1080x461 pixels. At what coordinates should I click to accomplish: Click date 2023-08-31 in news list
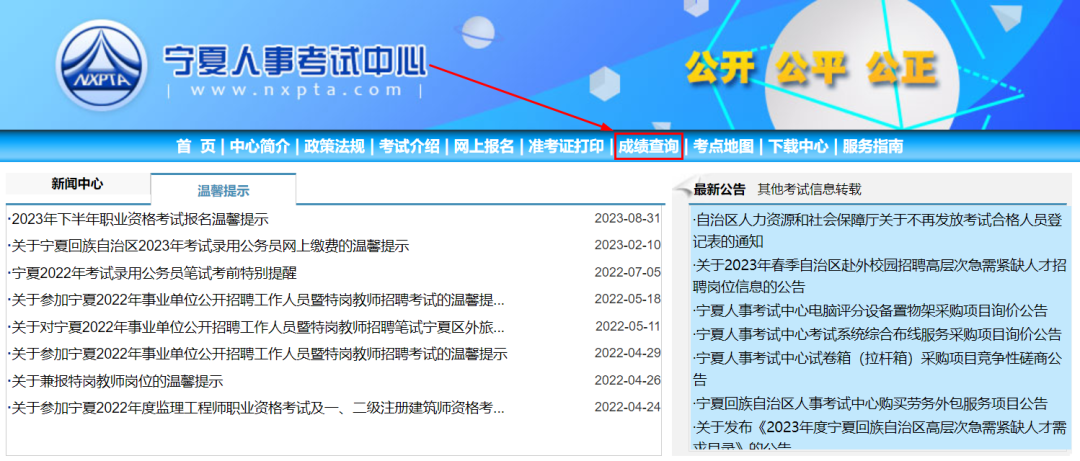(x=627, y=218)
